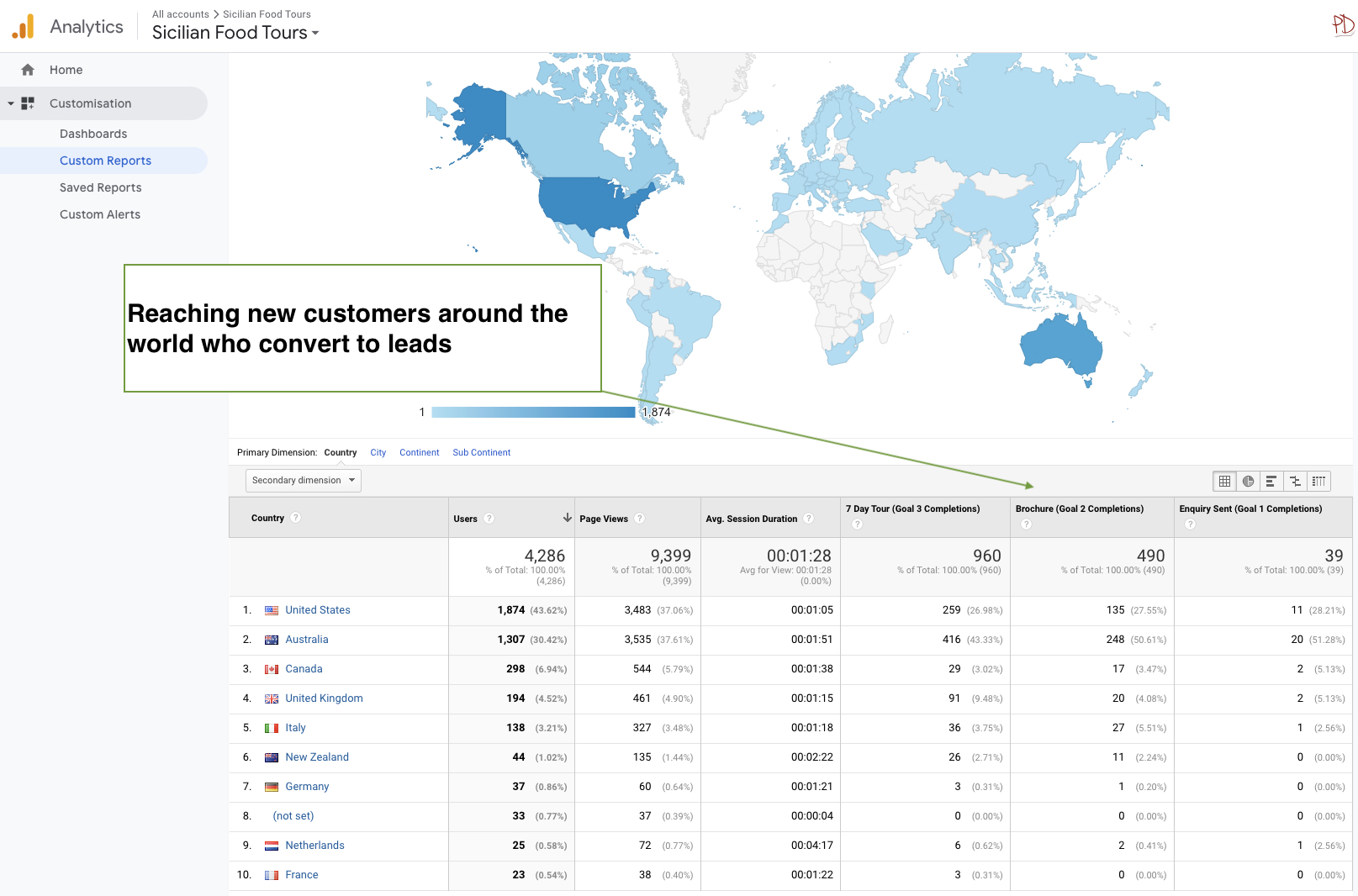Open the Netherlands country link
Image resolution: width=1358 pixels, height=896 pixels.
pos(314,846)
